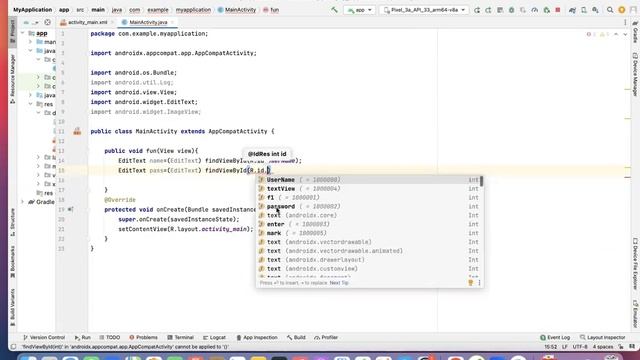The image size is (640, 360).
Task: Open the Logcat tool window
Action: pos(214,338)
